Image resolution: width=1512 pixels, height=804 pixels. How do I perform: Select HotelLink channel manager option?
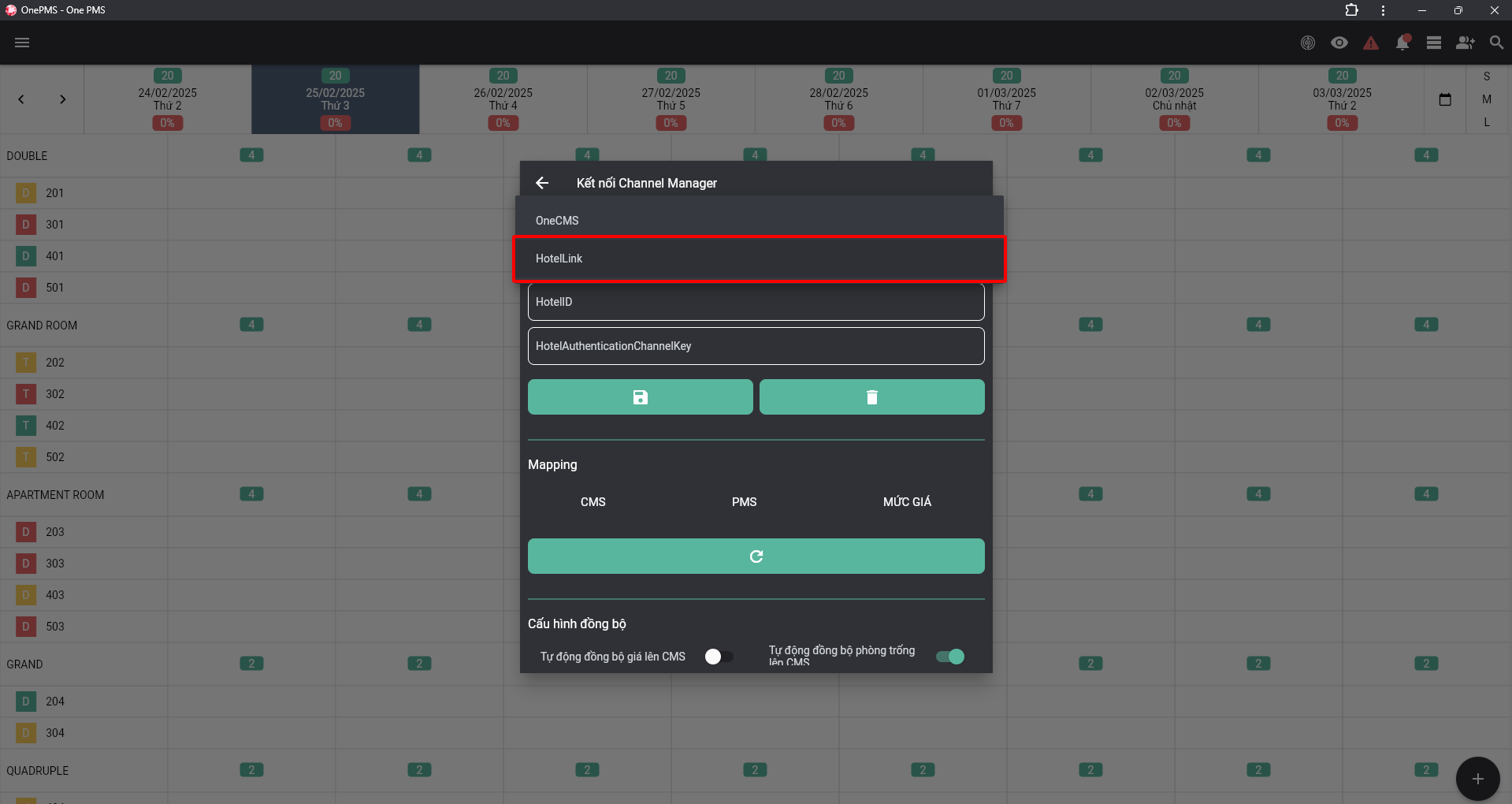click(x=760, y=259)
